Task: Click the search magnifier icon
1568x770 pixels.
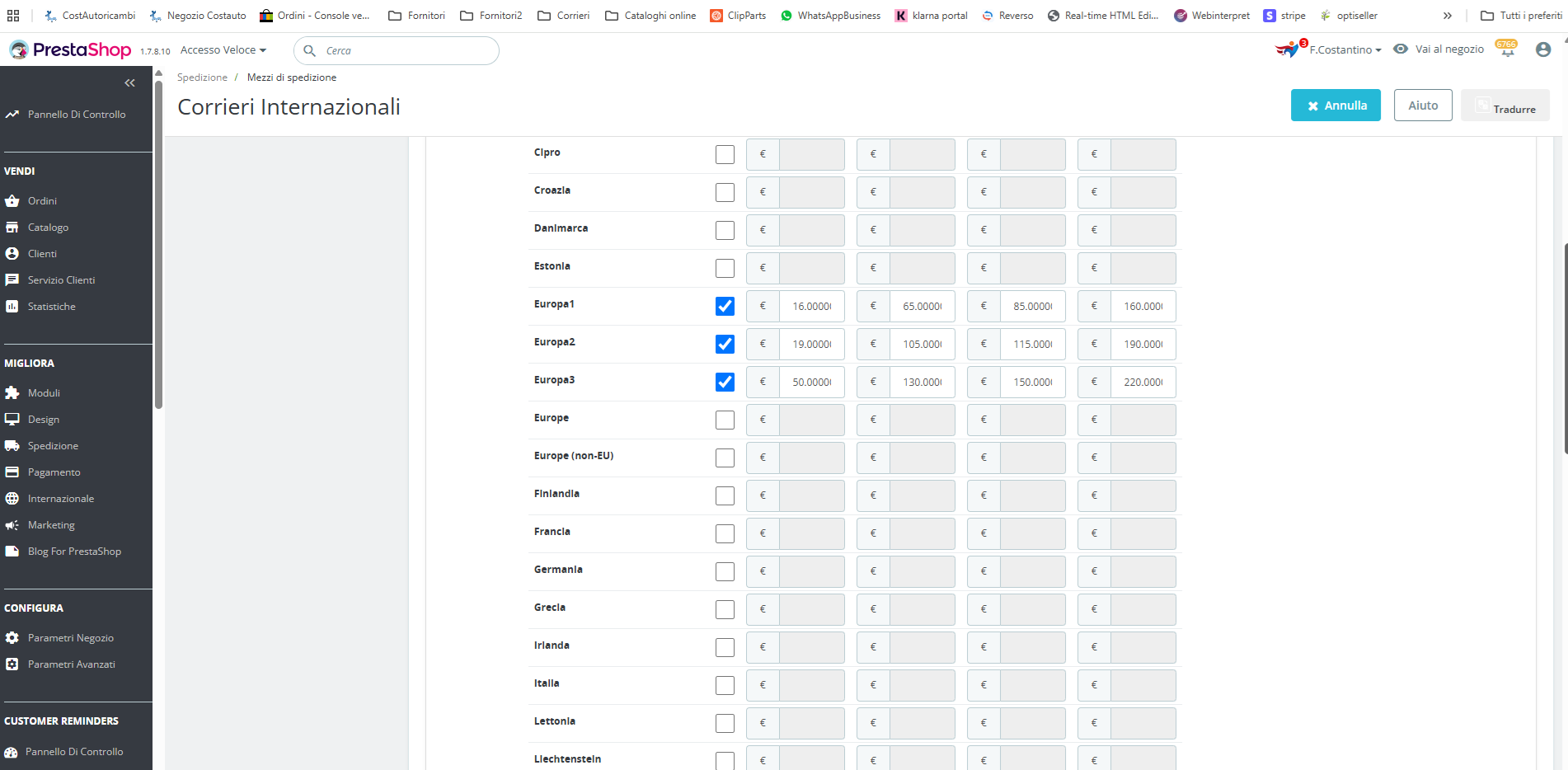Action: [x=310, y=51]
